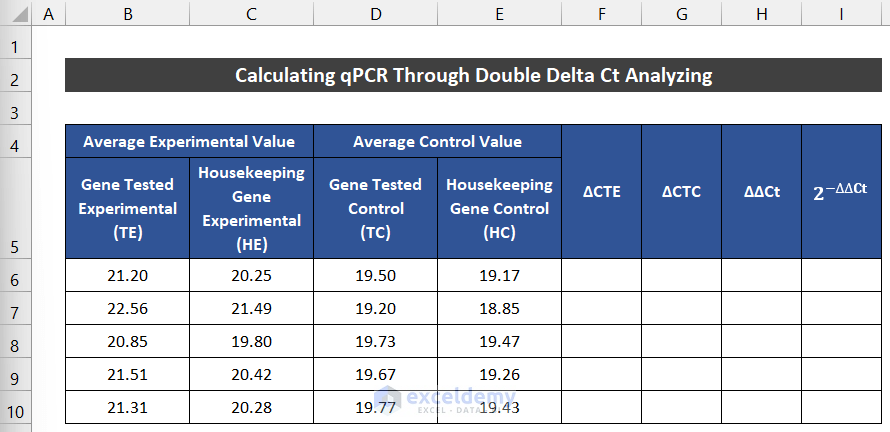The height and width of the screenshot is (432, 890).
Task: Select the ΔΔCt header cell
Action: [x=761, y=191]
